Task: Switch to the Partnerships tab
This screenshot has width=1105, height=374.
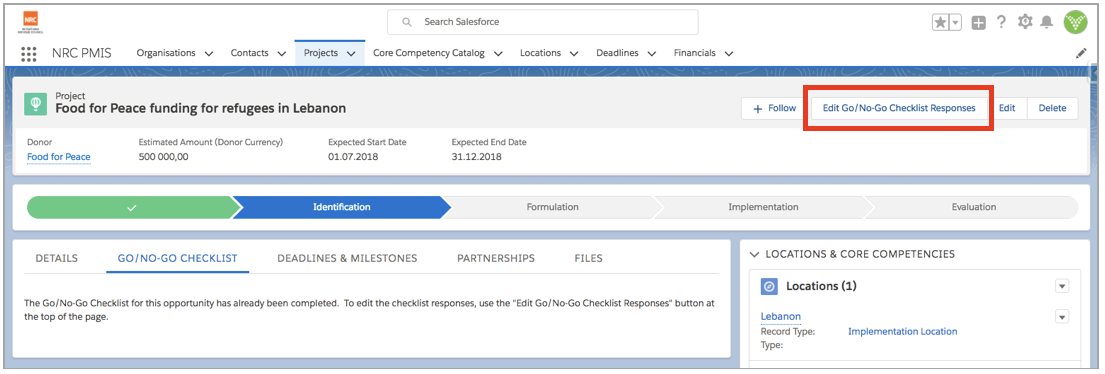Action: pos(496,258)
